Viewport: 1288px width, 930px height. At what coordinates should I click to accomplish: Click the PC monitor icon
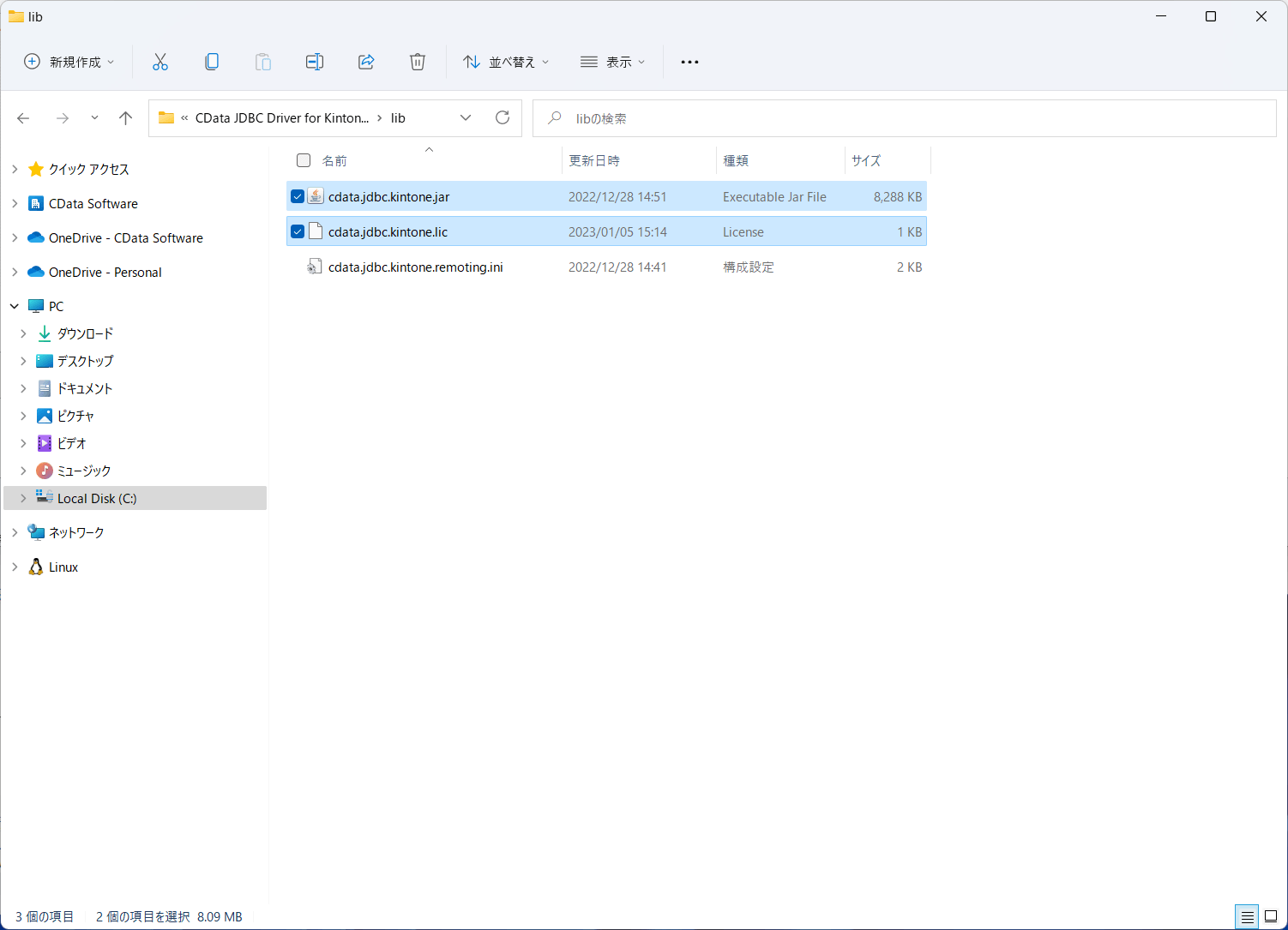36,306
